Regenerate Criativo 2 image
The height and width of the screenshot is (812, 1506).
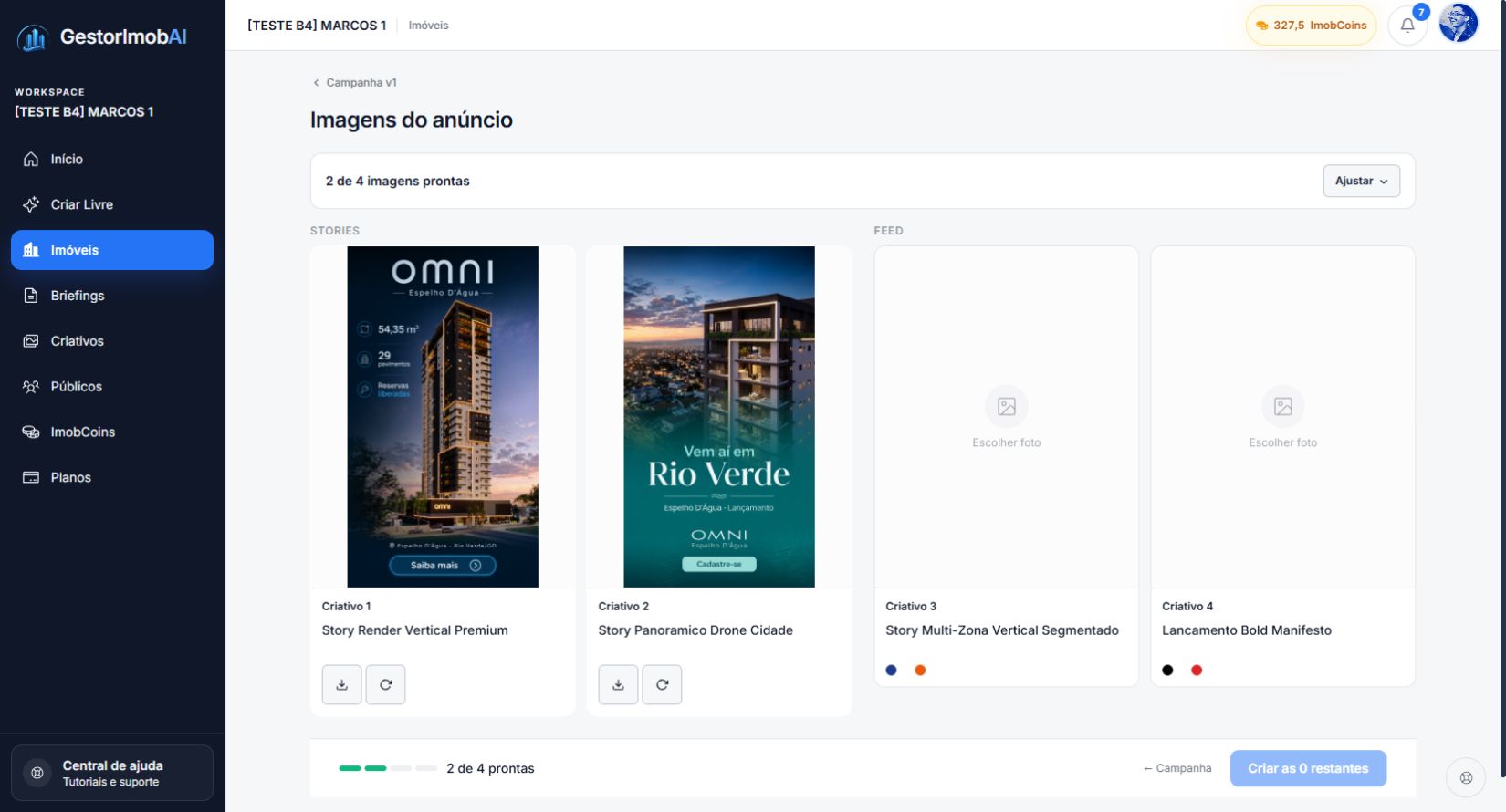tap(663, 684)
